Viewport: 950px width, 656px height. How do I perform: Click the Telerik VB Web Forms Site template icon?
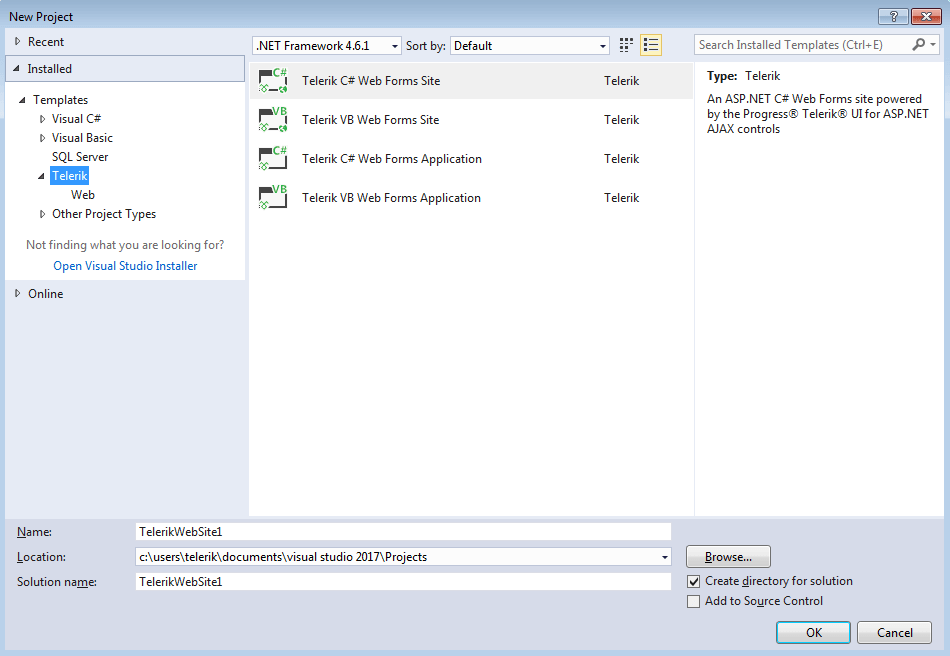coord(273,120)
